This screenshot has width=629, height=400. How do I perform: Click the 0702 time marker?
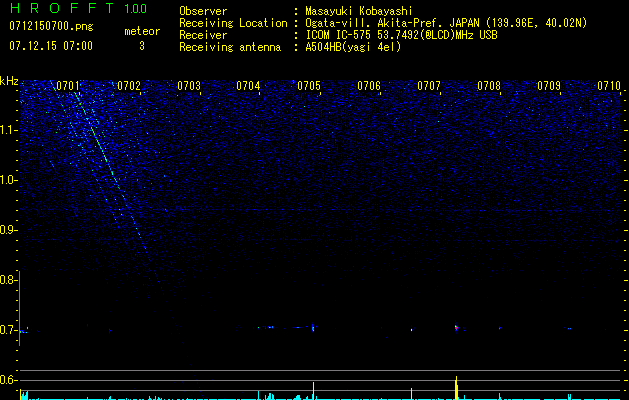click(x=129, y=86)
